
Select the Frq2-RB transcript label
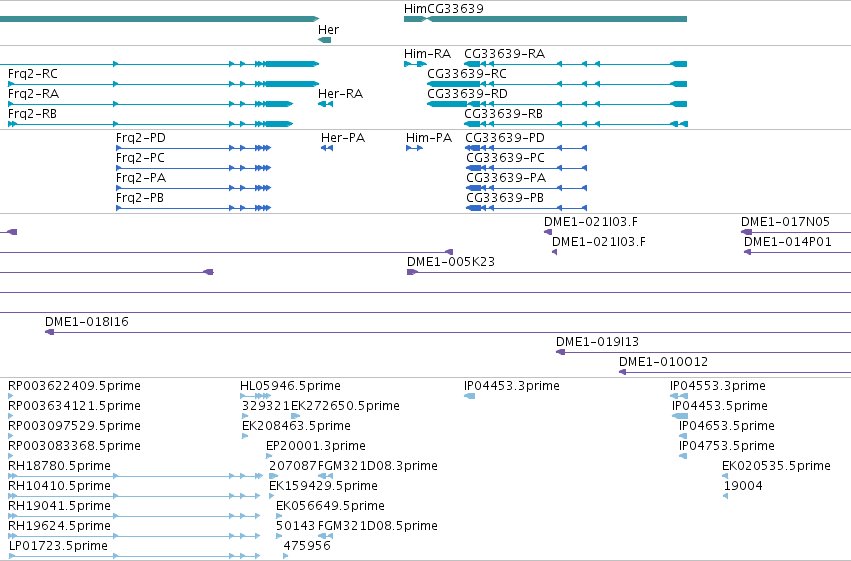pyautogui.click(x=32, y=114)
